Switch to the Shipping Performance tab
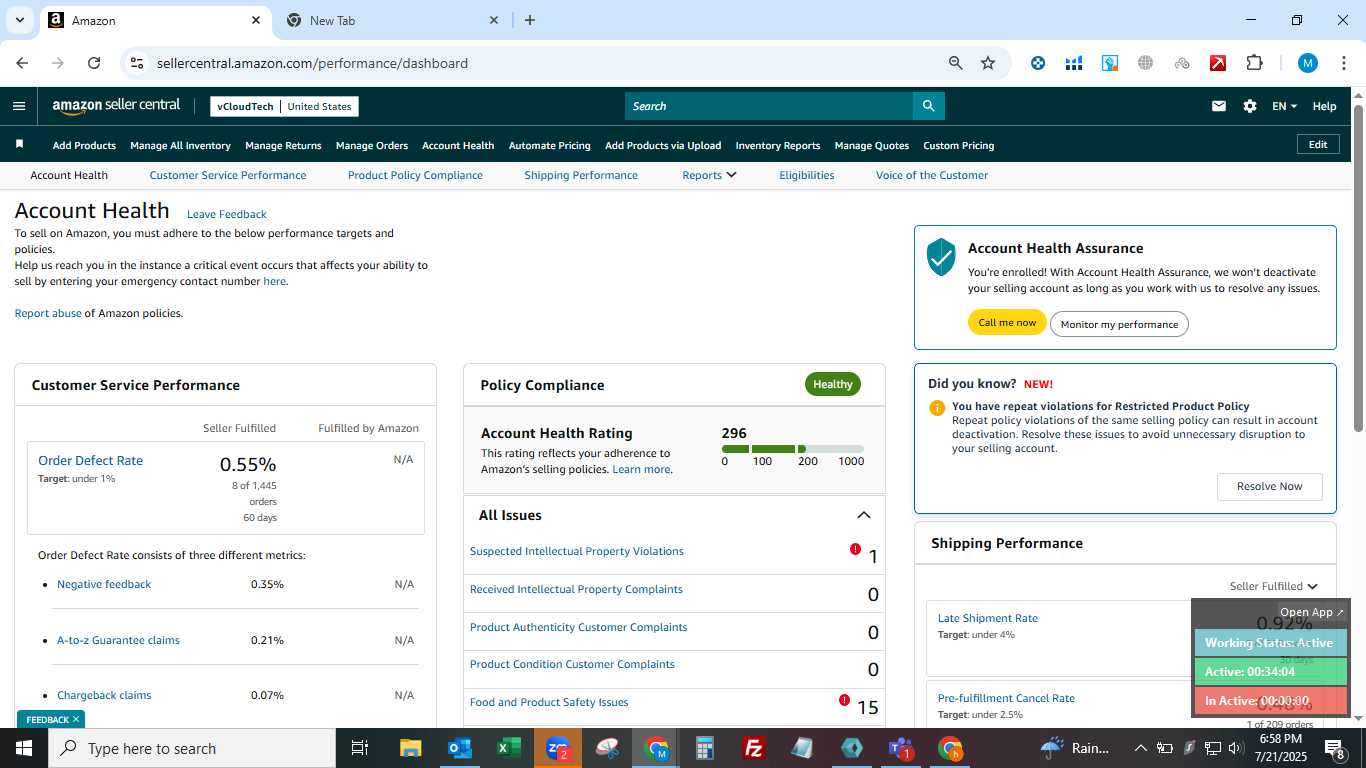The width and height of the screenshot is (1366, 768). click(581, 175)
